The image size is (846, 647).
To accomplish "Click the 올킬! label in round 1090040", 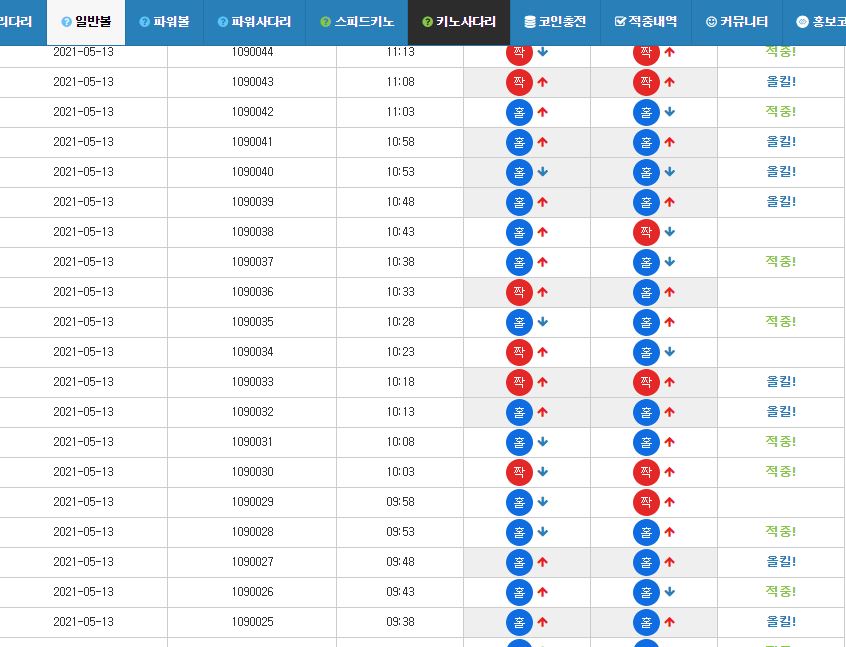I will pos(781,172).
